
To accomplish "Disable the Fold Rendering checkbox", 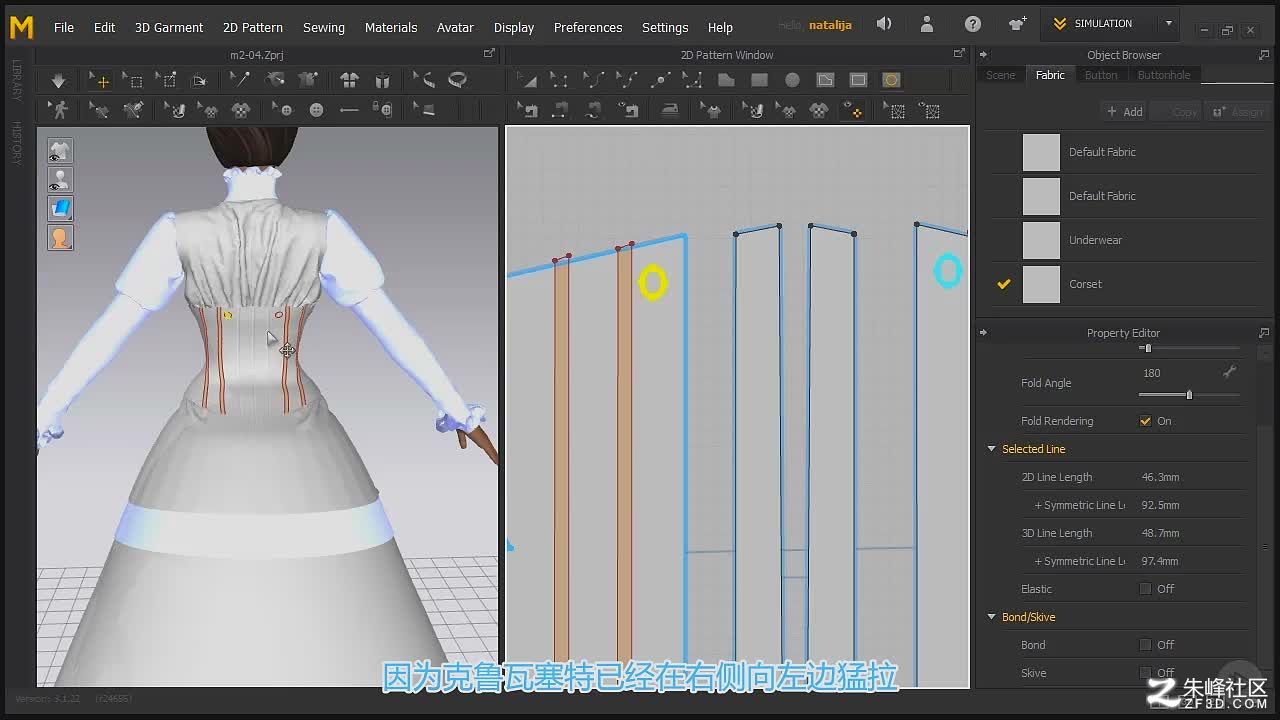I will 1145,421.
